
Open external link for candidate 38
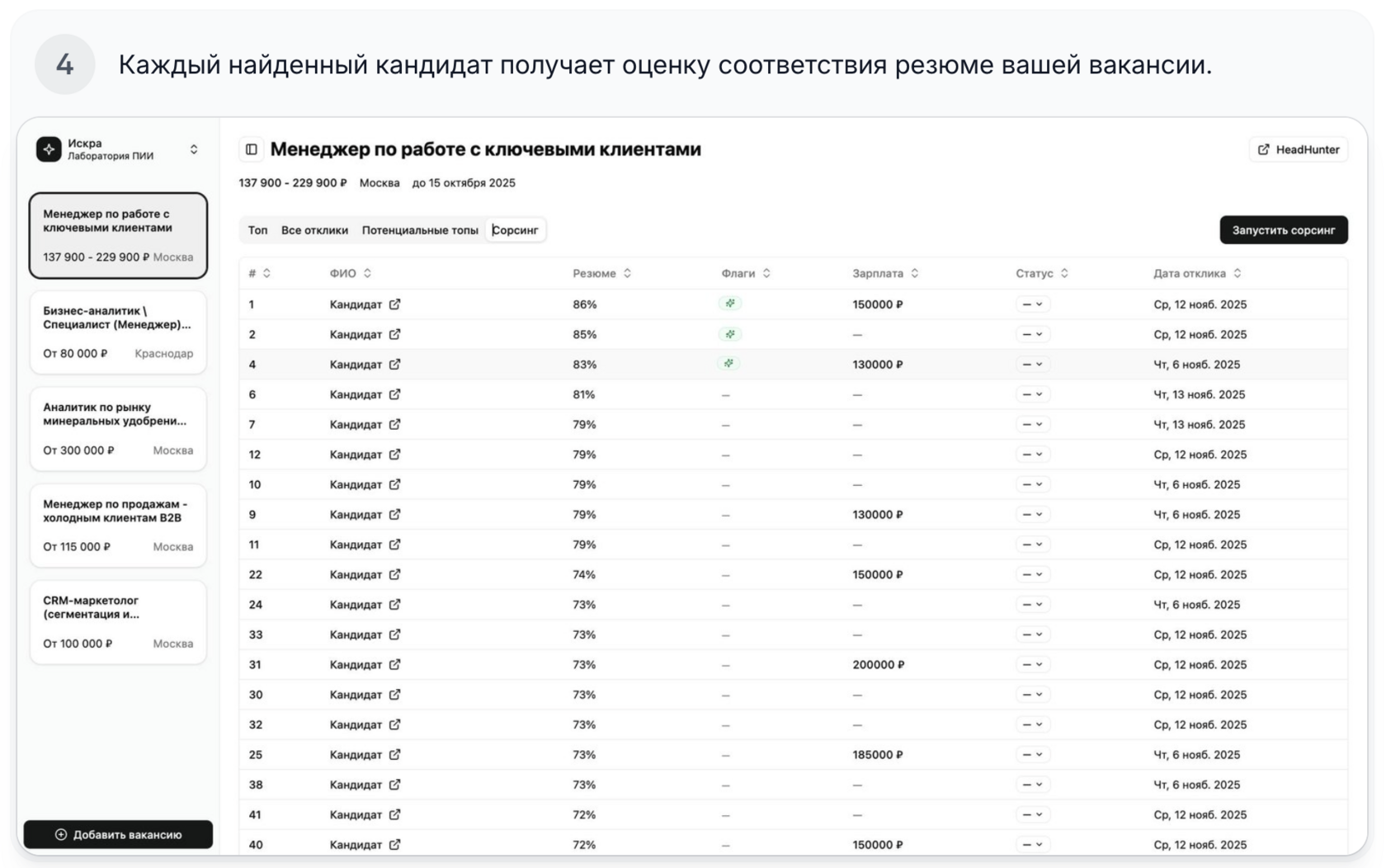[x=395, y=785]
